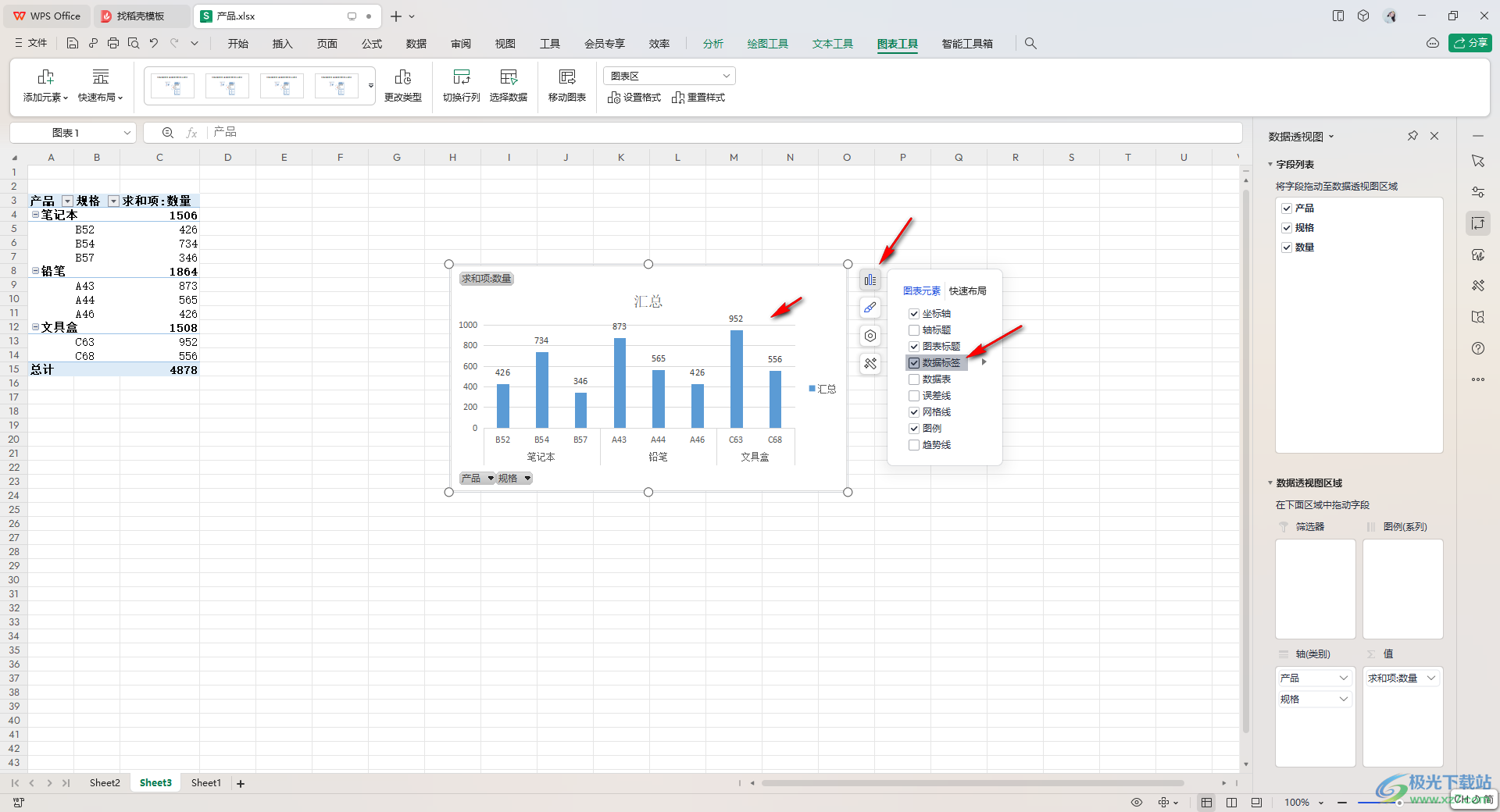Switch to Normal view in status bar
Image resolution: width=1500 pixels, height=812 pixels.
1207,802
